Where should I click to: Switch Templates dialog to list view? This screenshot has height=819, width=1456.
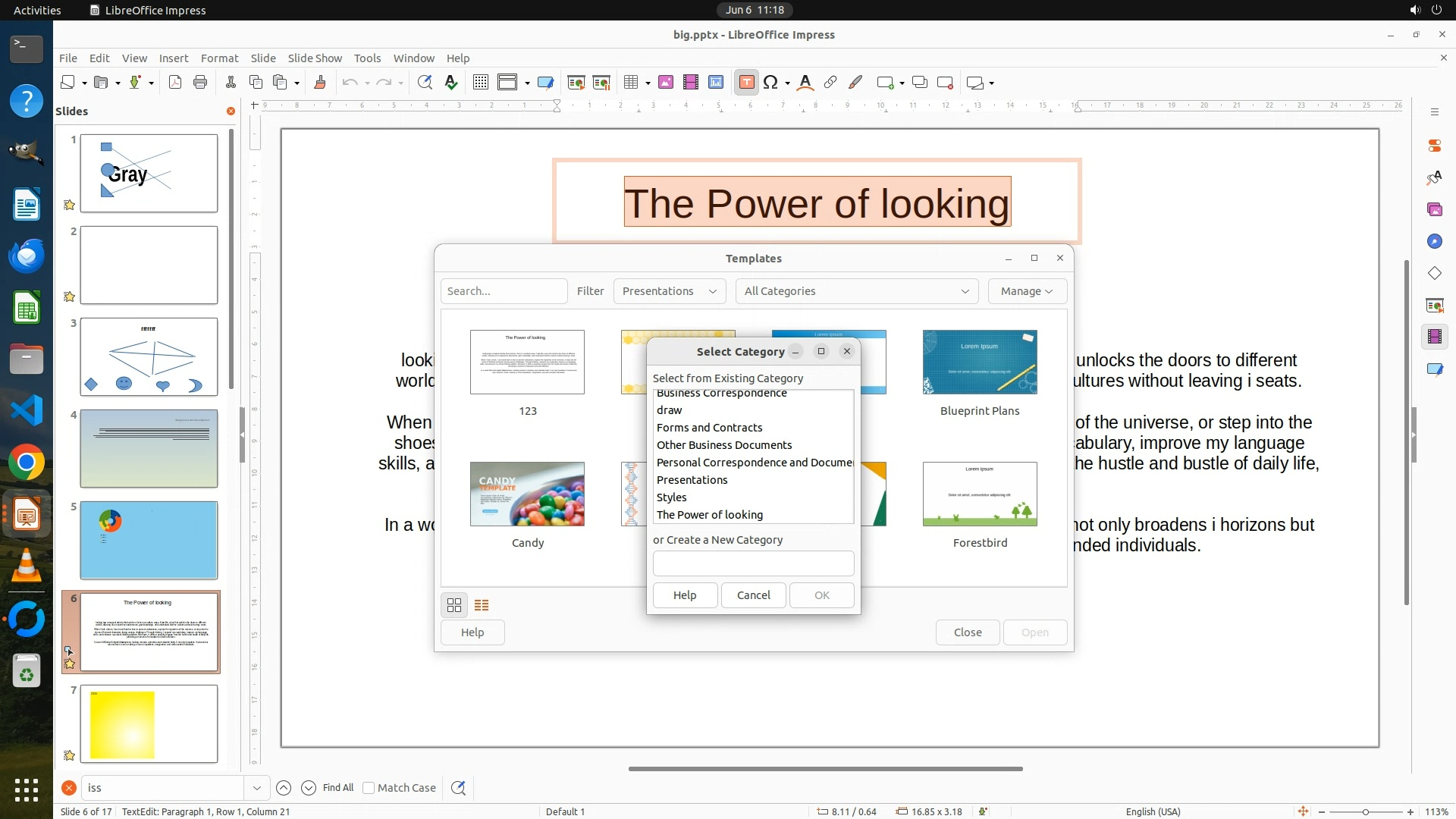[x=482, y=605]
